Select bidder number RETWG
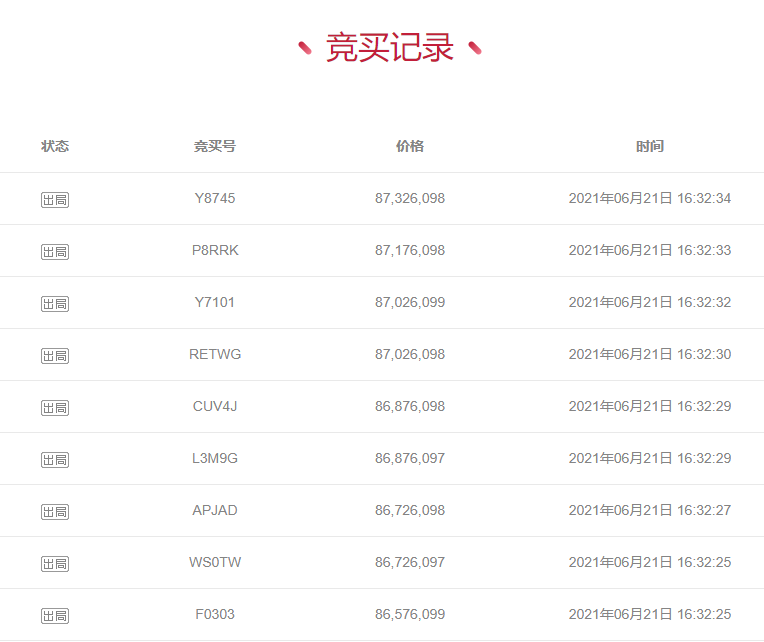Screen dimensions: 764x642 [215, 354]
